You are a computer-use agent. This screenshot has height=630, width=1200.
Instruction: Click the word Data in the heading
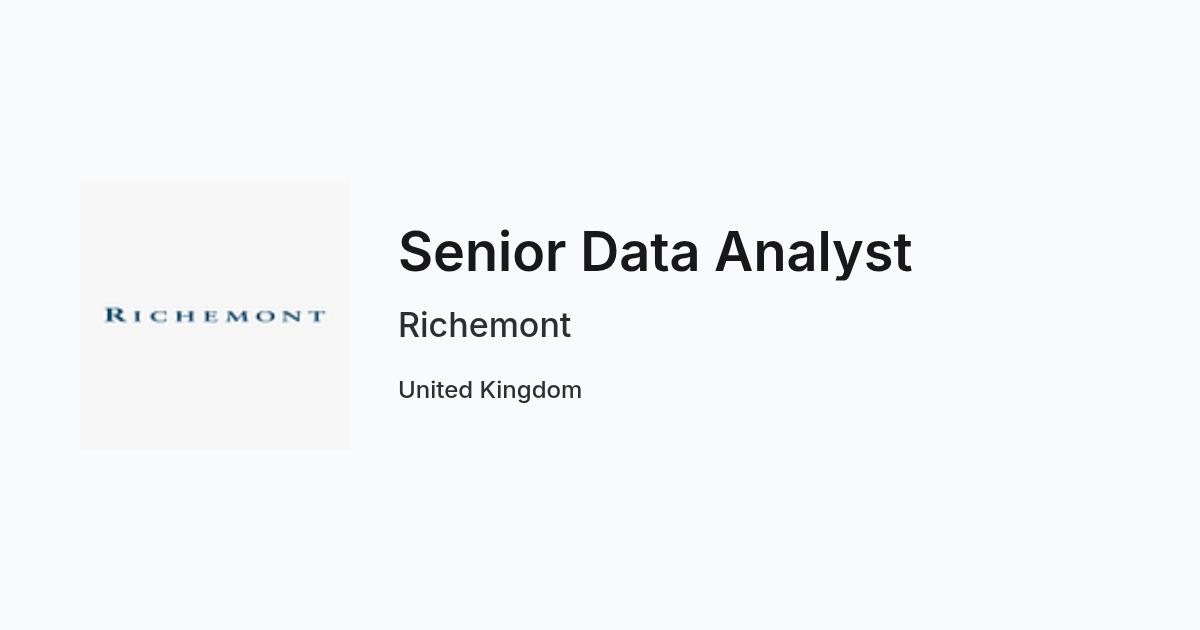pos(639,252)
